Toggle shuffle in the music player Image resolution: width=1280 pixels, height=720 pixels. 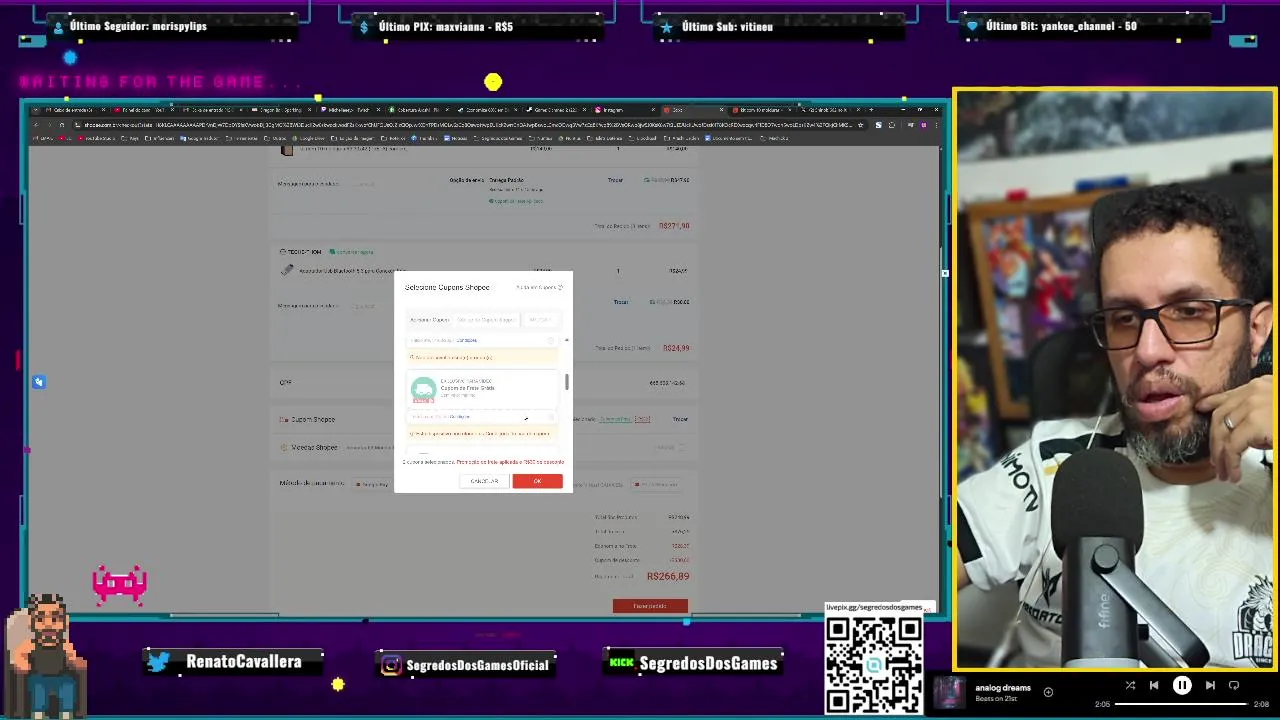pos(1130,685)
